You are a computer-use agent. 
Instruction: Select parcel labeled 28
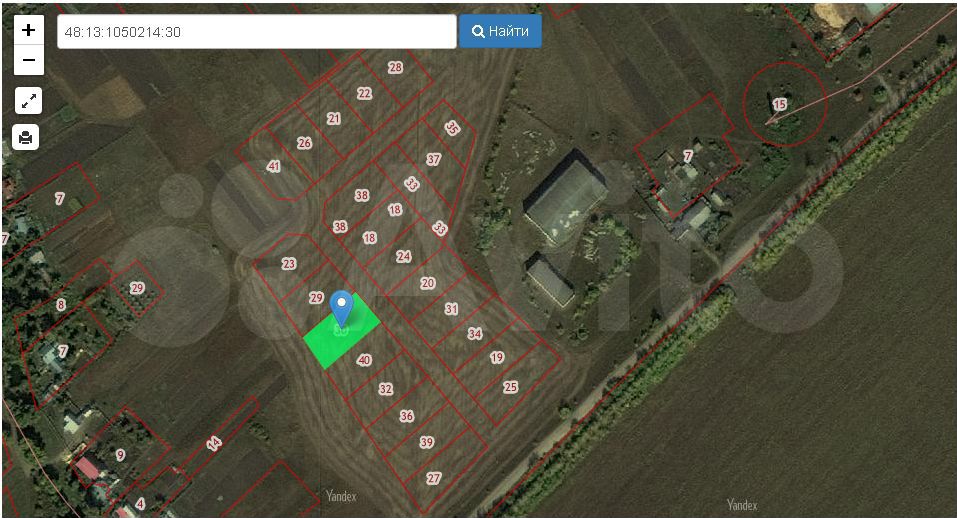395,68
